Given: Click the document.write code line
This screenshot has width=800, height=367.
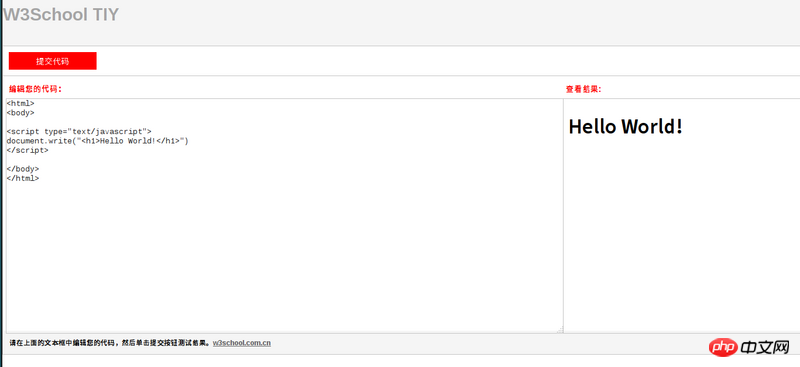Looking at the screenshot, I should coord(97,141).
